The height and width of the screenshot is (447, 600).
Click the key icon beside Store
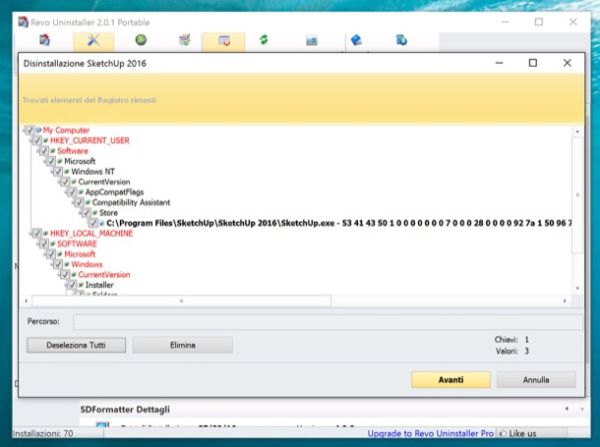point(95,213)
